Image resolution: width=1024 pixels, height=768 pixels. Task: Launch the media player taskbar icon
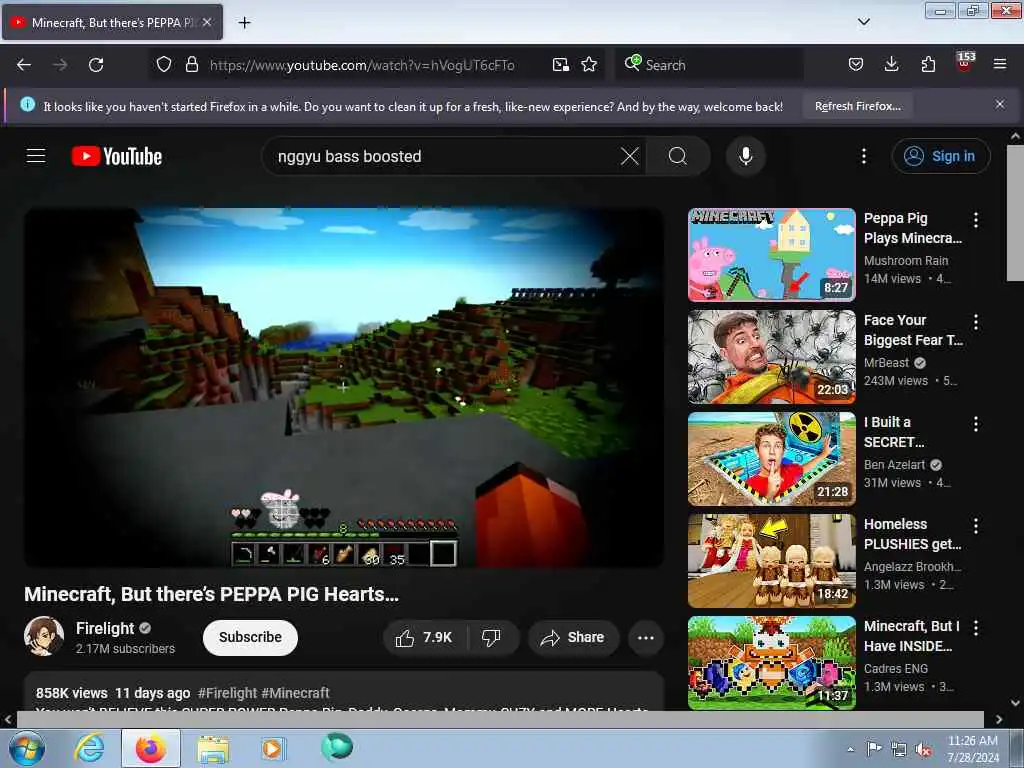coord(272,748)
